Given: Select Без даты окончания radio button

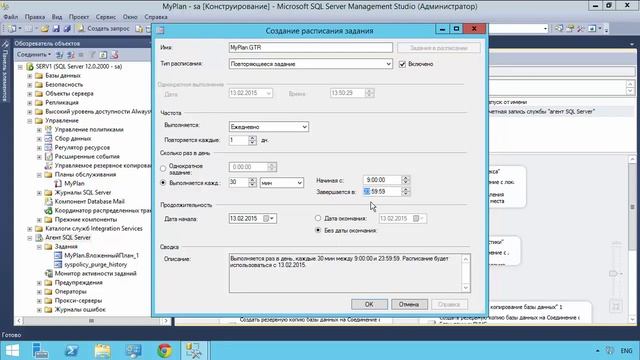Looking at the screenshot, I should [x=318, y=230].
